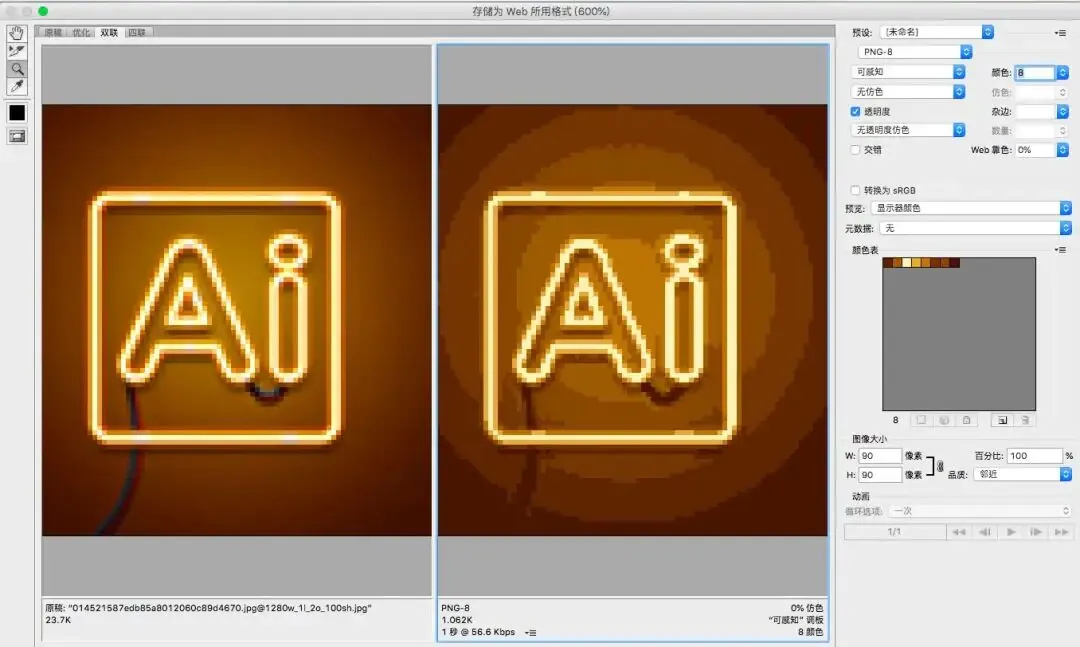This screenshot has width=1080, height=647.
Task: Open the preset options flyout menu
Action: 1060,32
